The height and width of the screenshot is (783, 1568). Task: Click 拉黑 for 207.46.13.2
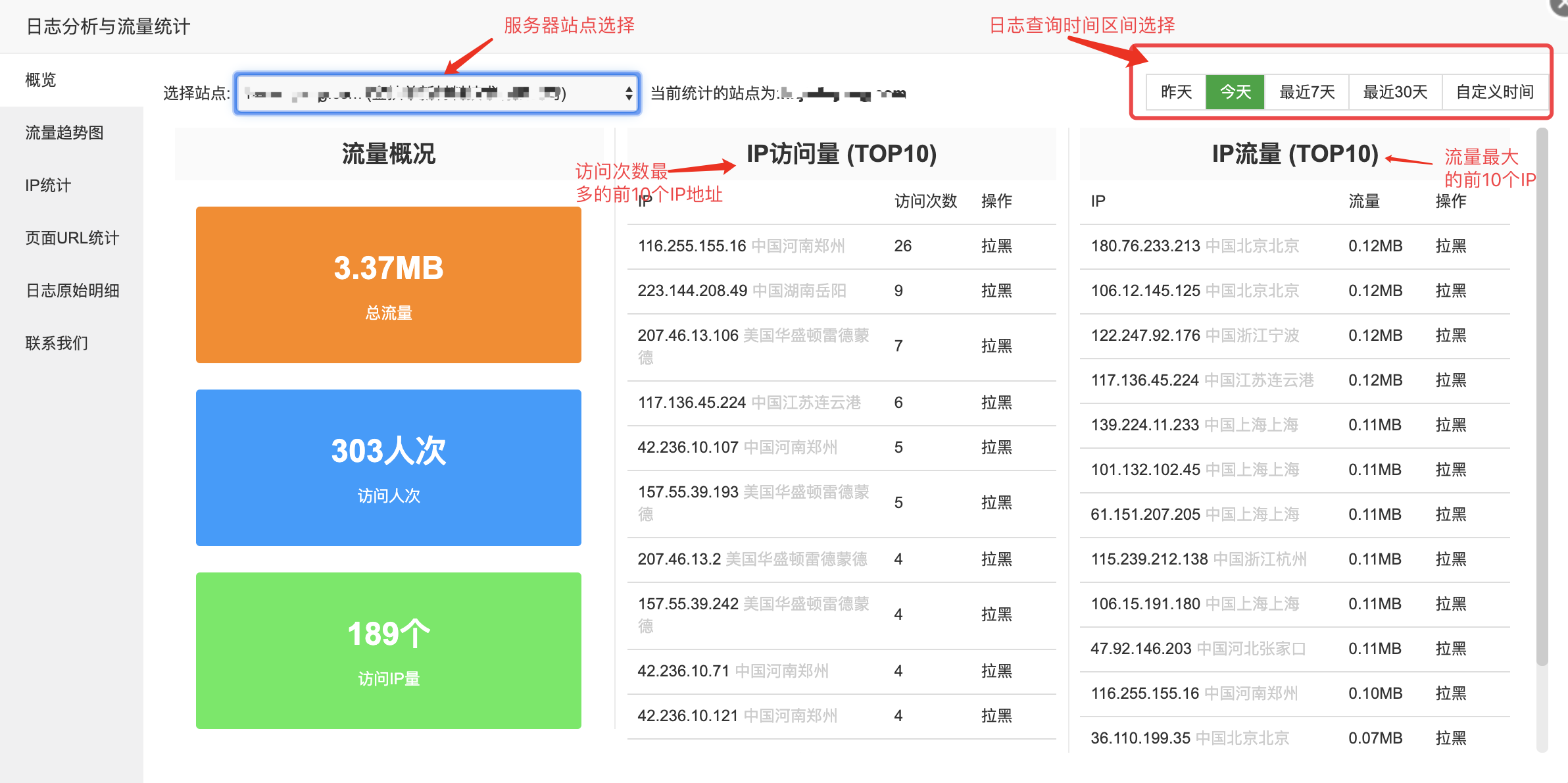[996, 559]
